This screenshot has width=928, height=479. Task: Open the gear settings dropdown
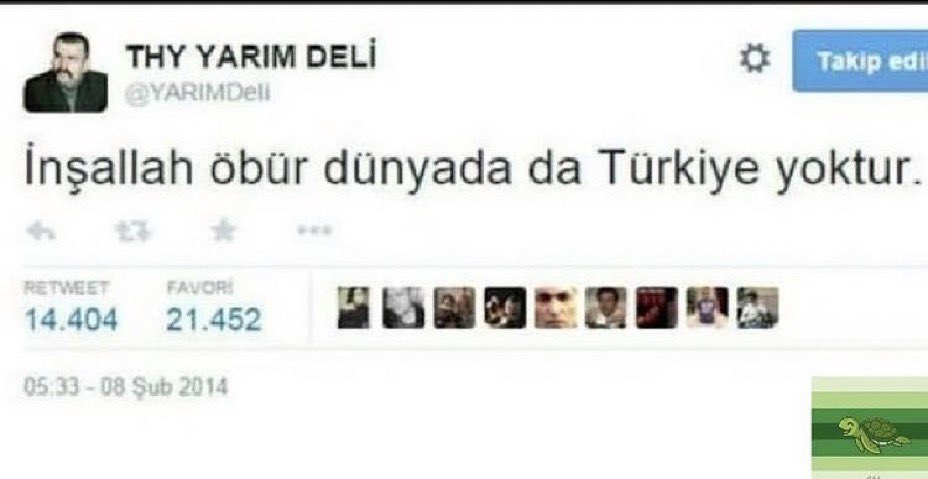tap(755, 60)
